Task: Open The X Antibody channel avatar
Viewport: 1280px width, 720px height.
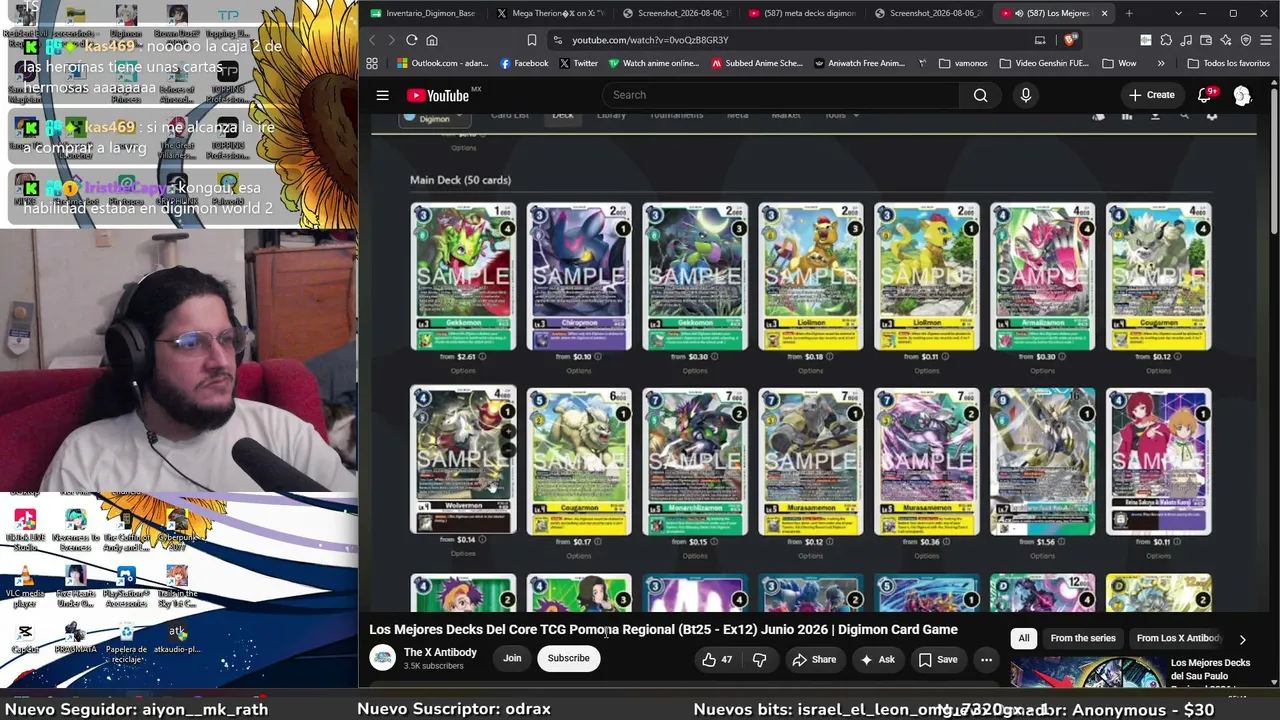Action: tap(382, 658)
